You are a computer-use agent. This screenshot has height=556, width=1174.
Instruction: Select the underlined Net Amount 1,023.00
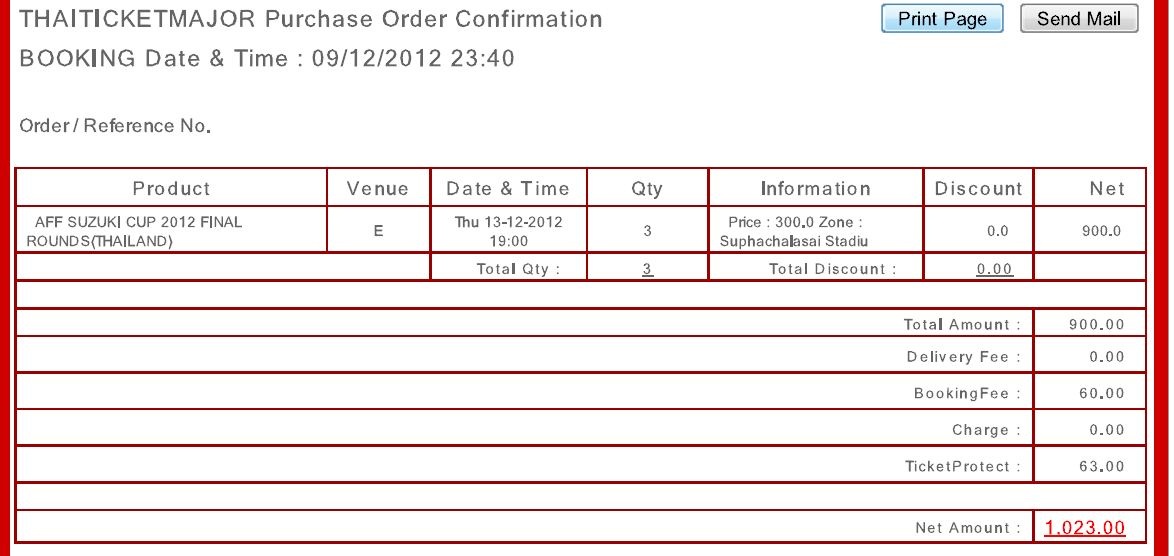(x=1084, y=528)
